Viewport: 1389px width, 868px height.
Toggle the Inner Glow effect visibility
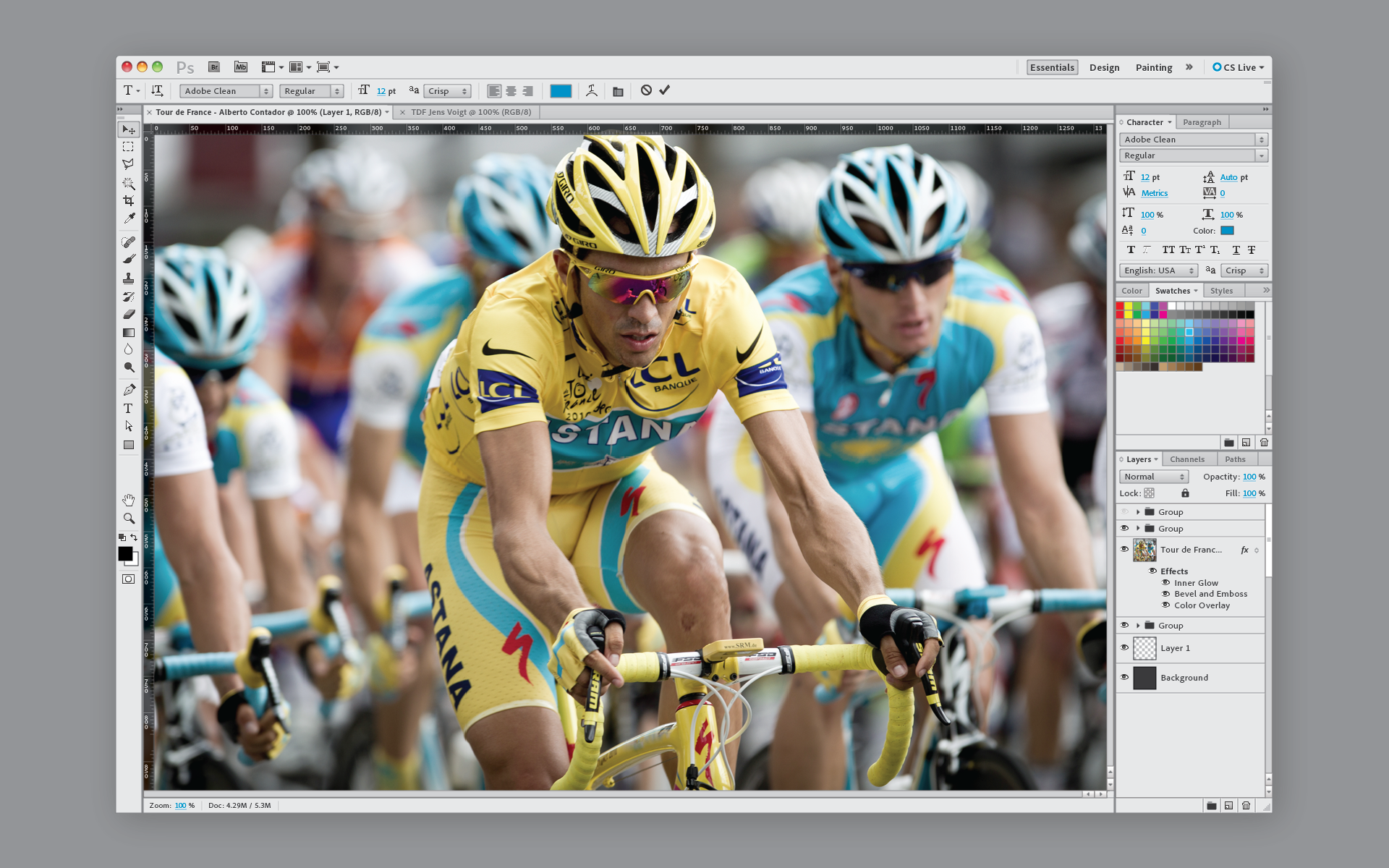click(1165, 583)
